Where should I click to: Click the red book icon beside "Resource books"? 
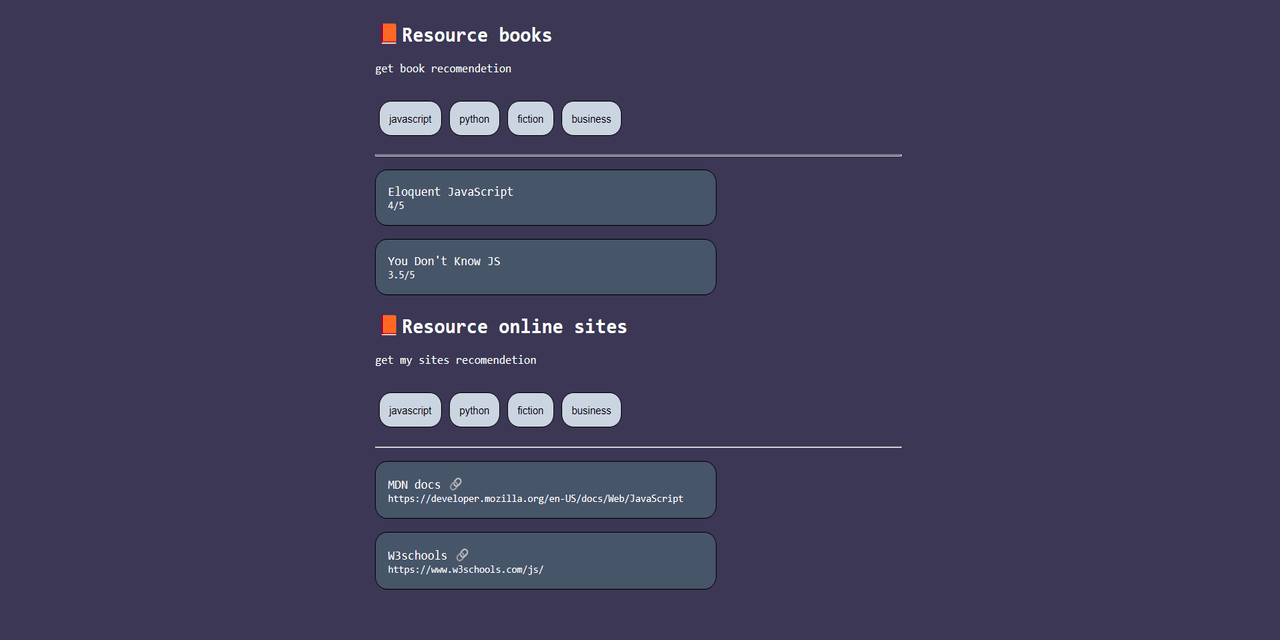[x=388, y=33]
